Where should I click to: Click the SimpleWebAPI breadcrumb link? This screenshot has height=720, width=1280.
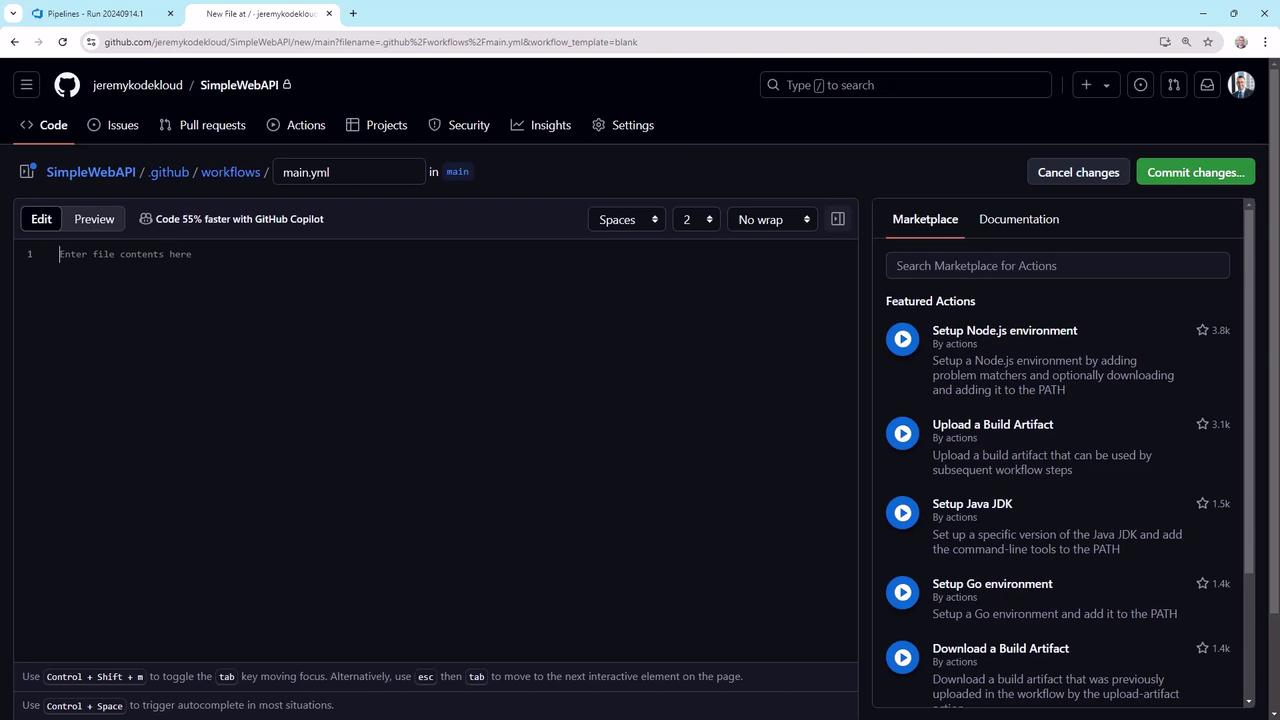click(x=91, y=172)
